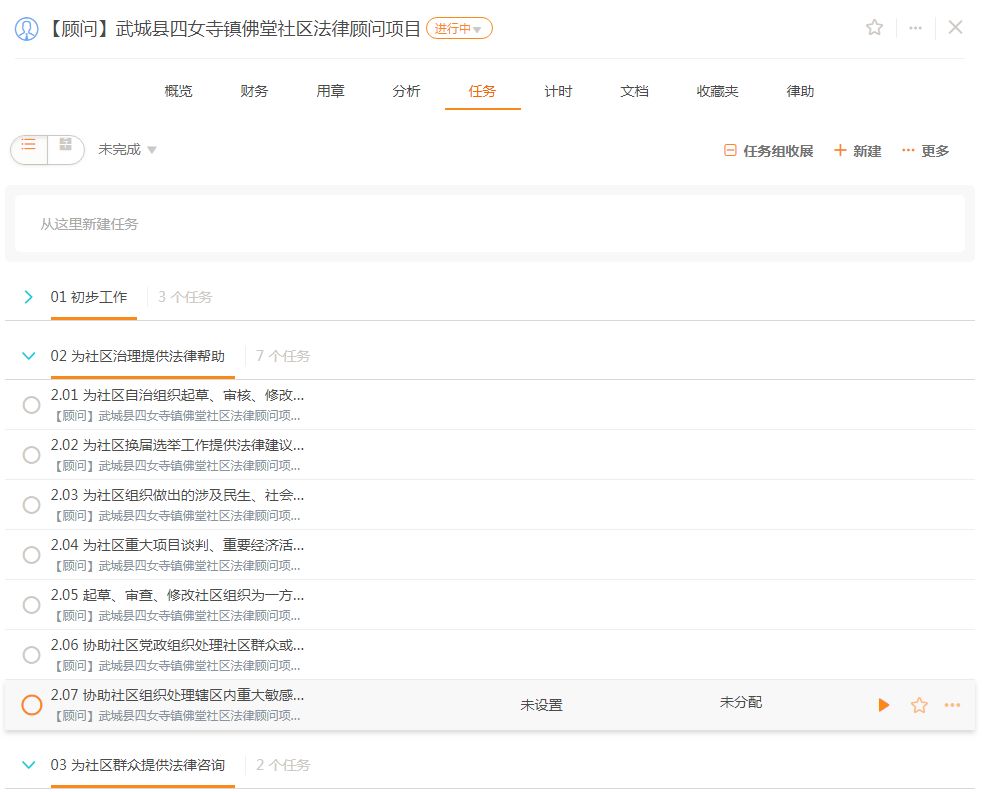Image resolution: width=983 pixels, height=792 pixels.
Task: Open the 文档 tab
Action: click(x=634, y=91)
